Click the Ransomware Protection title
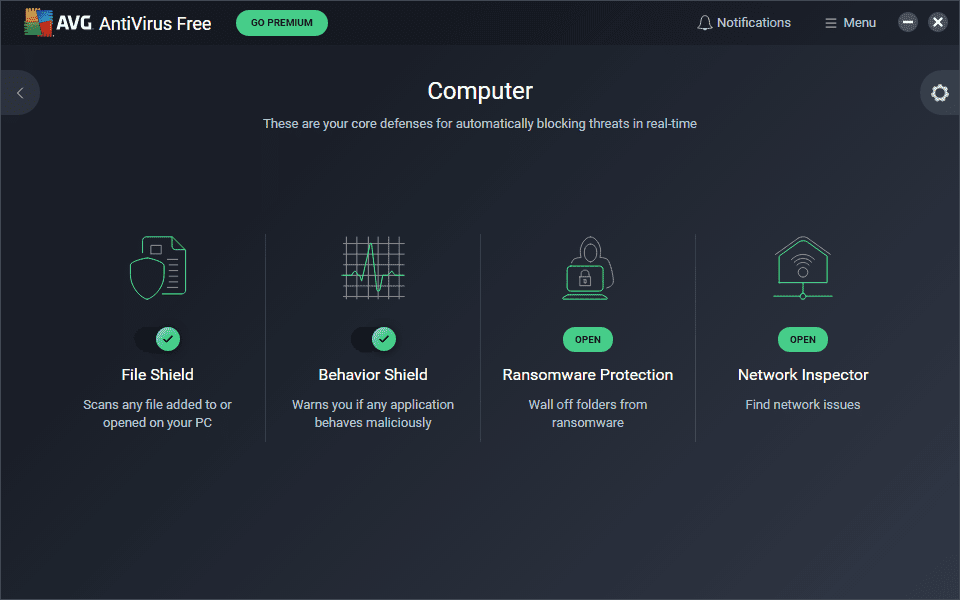The width and height of the screenshot is (960, 600). [588, 375]
